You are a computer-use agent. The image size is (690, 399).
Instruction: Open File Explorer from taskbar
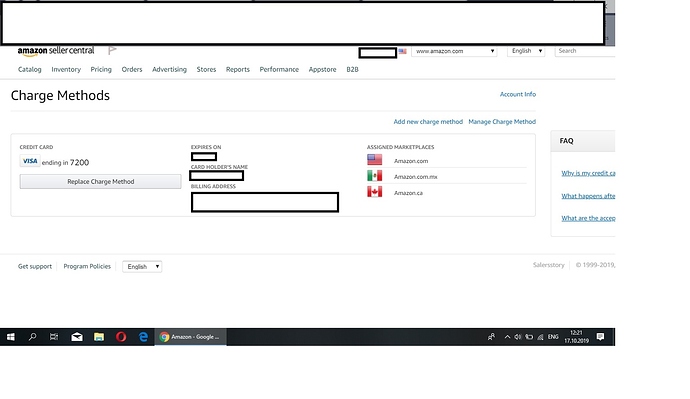(99, 337)
